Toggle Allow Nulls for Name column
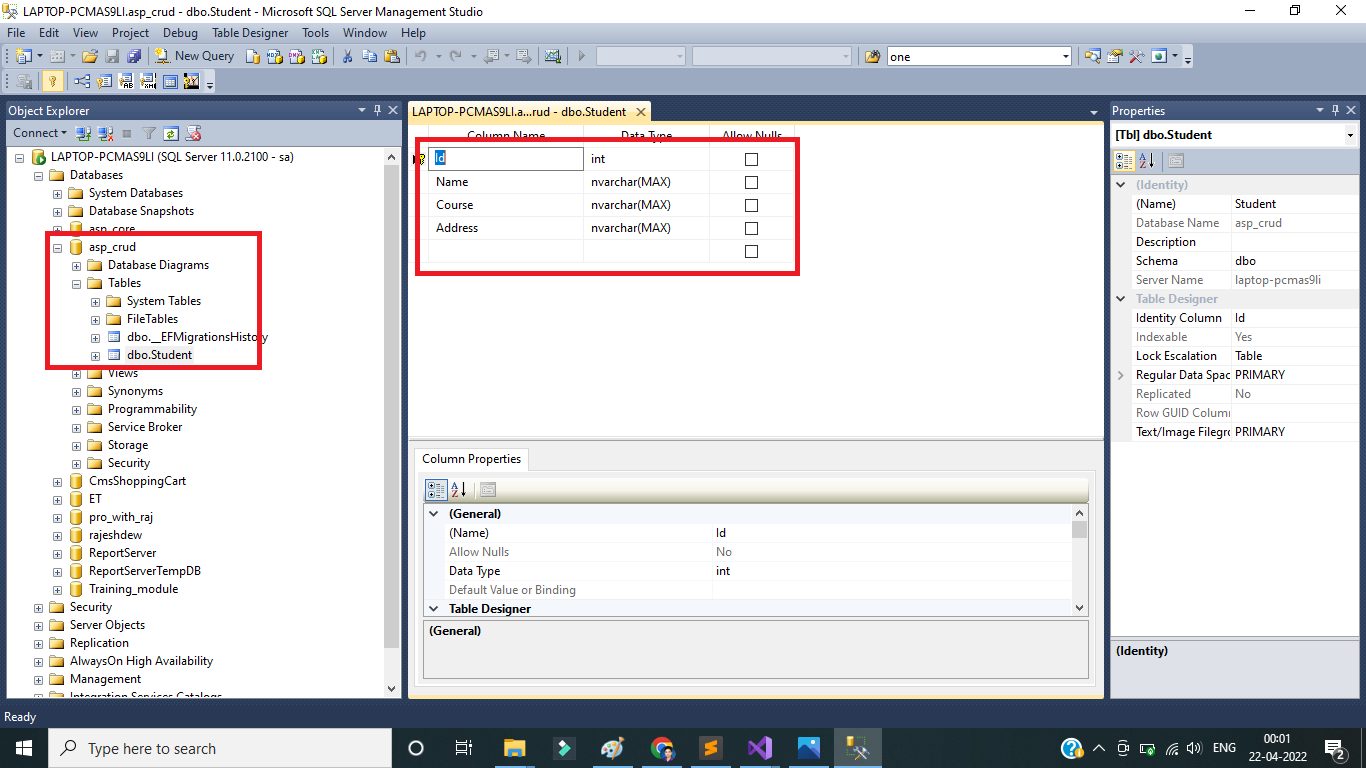This screenshot has height=768, width=1366. 751,182
